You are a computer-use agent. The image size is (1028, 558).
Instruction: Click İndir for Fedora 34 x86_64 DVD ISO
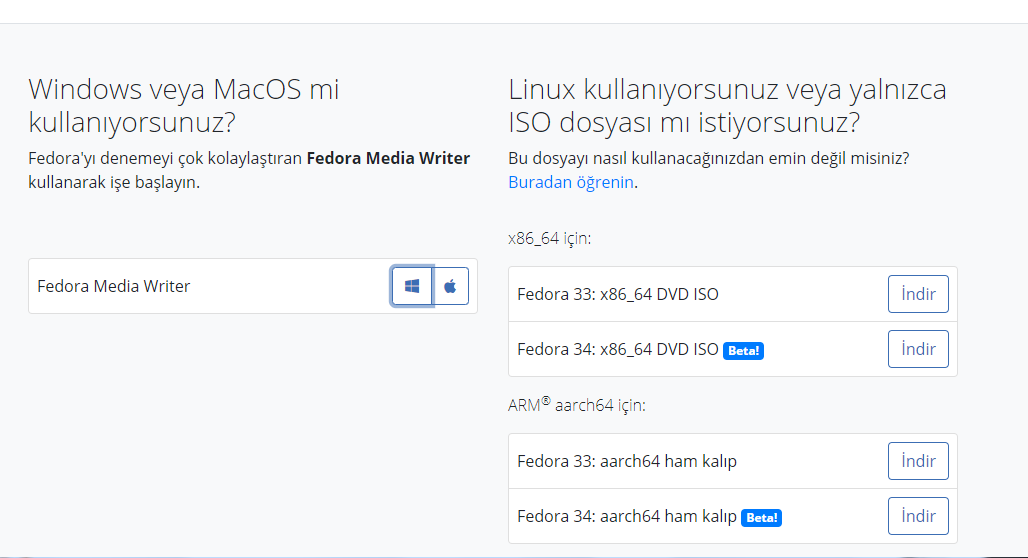(x=918, y=349)
